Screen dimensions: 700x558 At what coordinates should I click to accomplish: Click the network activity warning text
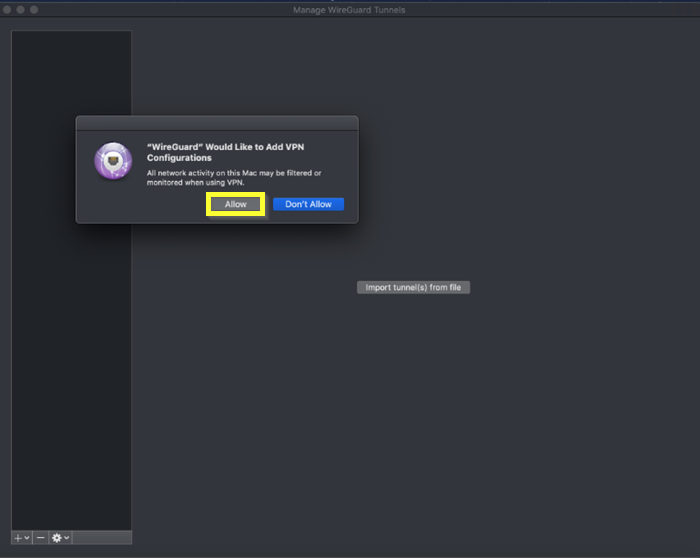tap(234, 178)
